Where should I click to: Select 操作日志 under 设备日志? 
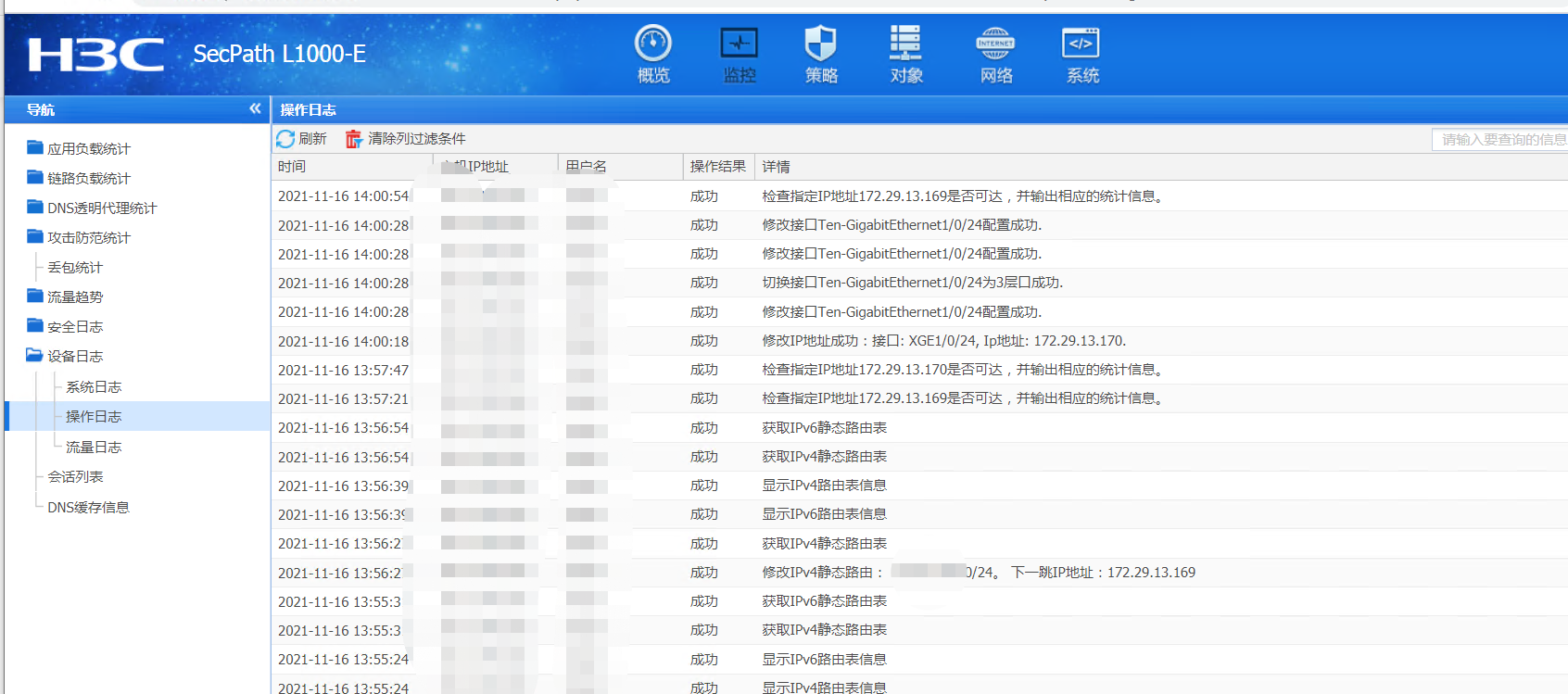pos(94,416)
